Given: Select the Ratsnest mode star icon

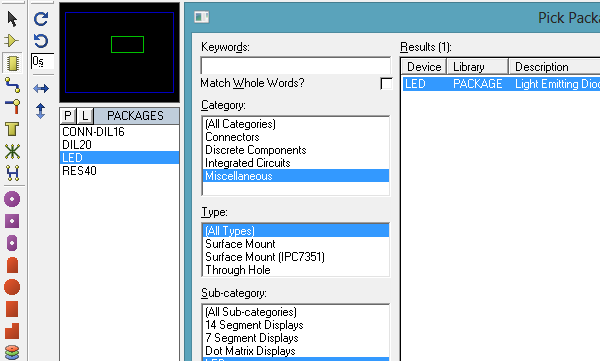Looking at the screenshot, I should (13, 152).
